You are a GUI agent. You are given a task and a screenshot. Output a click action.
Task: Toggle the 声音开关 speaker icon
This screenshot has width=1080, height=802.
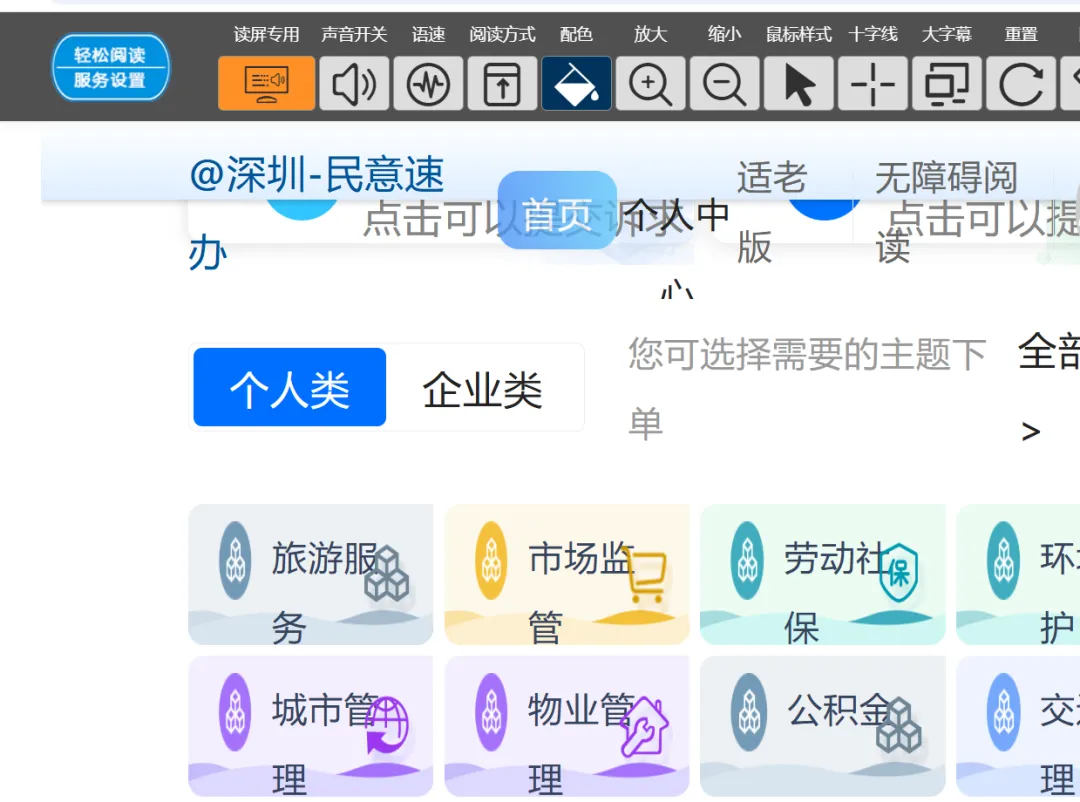point(354,84)
